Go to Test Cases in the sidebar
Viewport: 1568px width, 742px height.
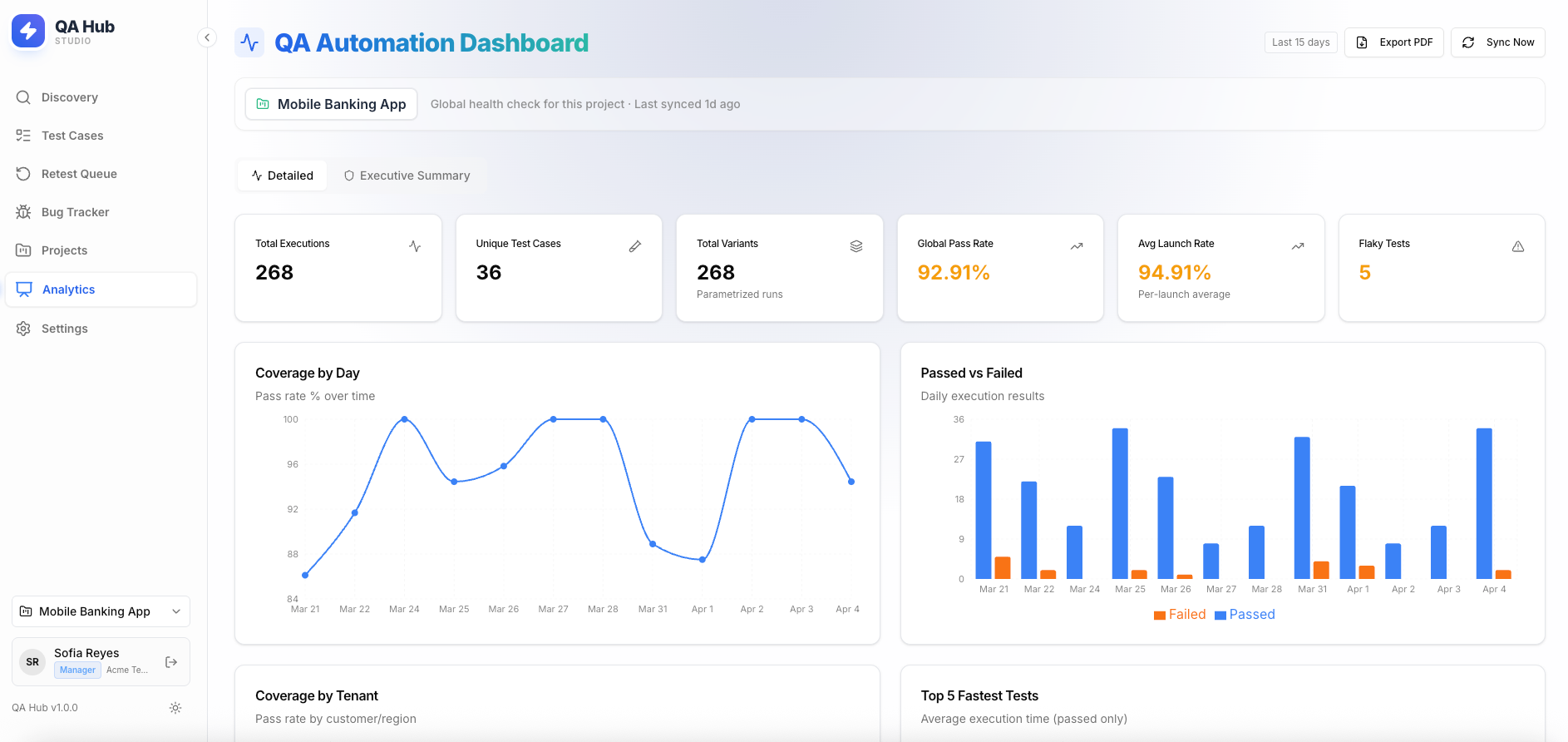[x=101, y=136]
